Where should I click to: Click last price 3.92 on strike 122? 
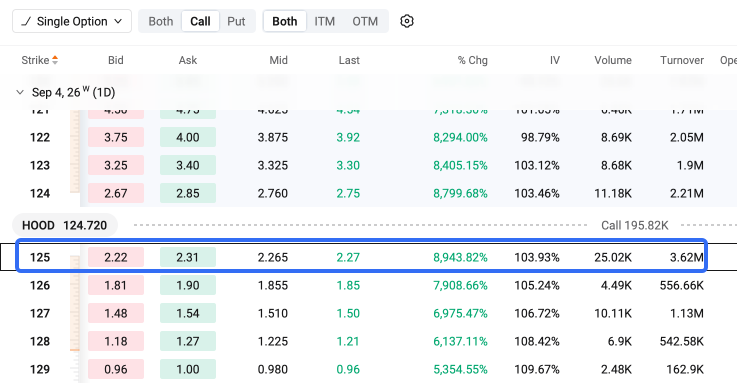348,137
